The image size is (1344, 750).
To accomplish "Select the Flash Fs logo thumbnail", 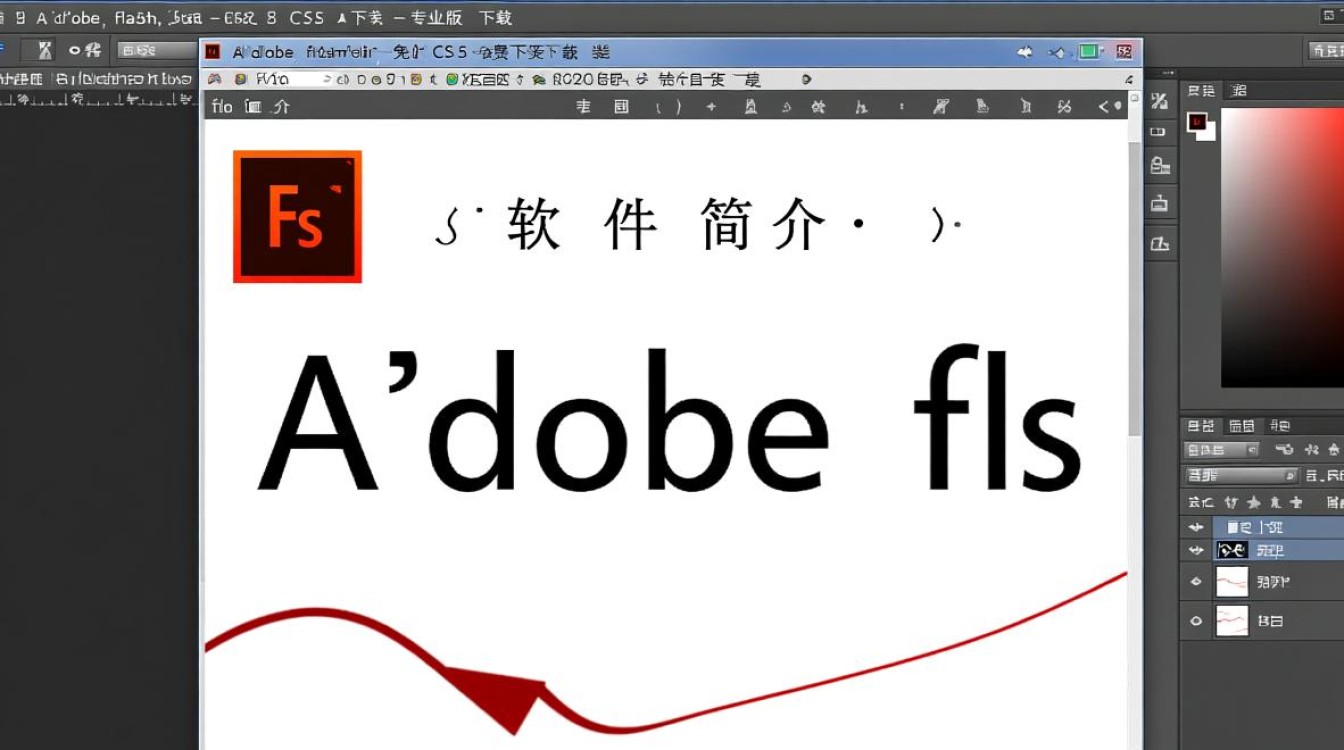I will (296, 216).
